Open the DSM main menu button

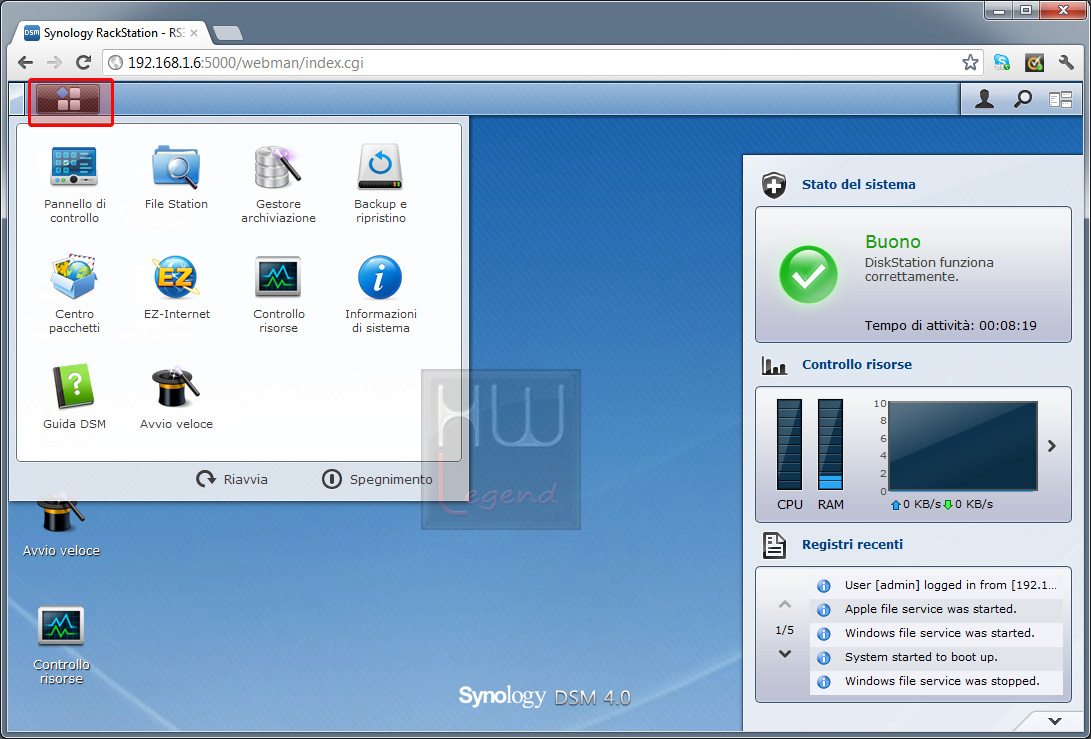click(x=69, y=100)
